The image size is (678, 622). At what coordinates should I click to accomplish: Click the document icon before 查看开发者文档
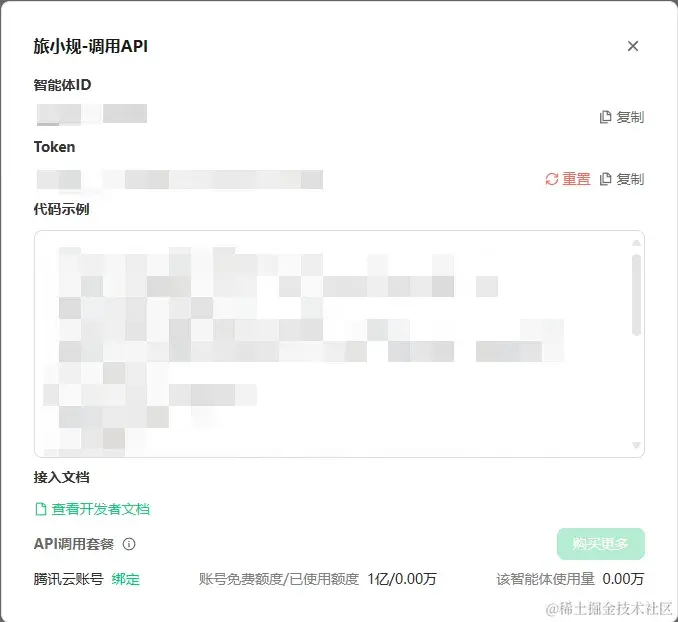(x=41, y=509)
